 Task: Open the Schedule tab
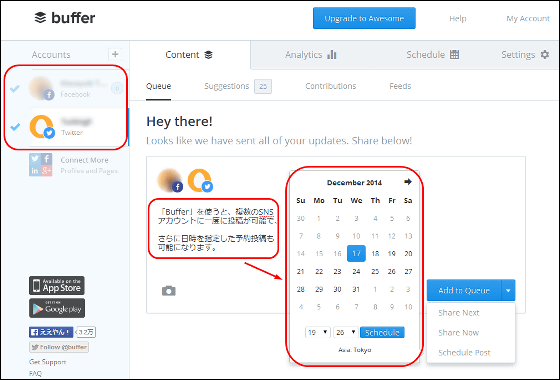click(432, 55)
